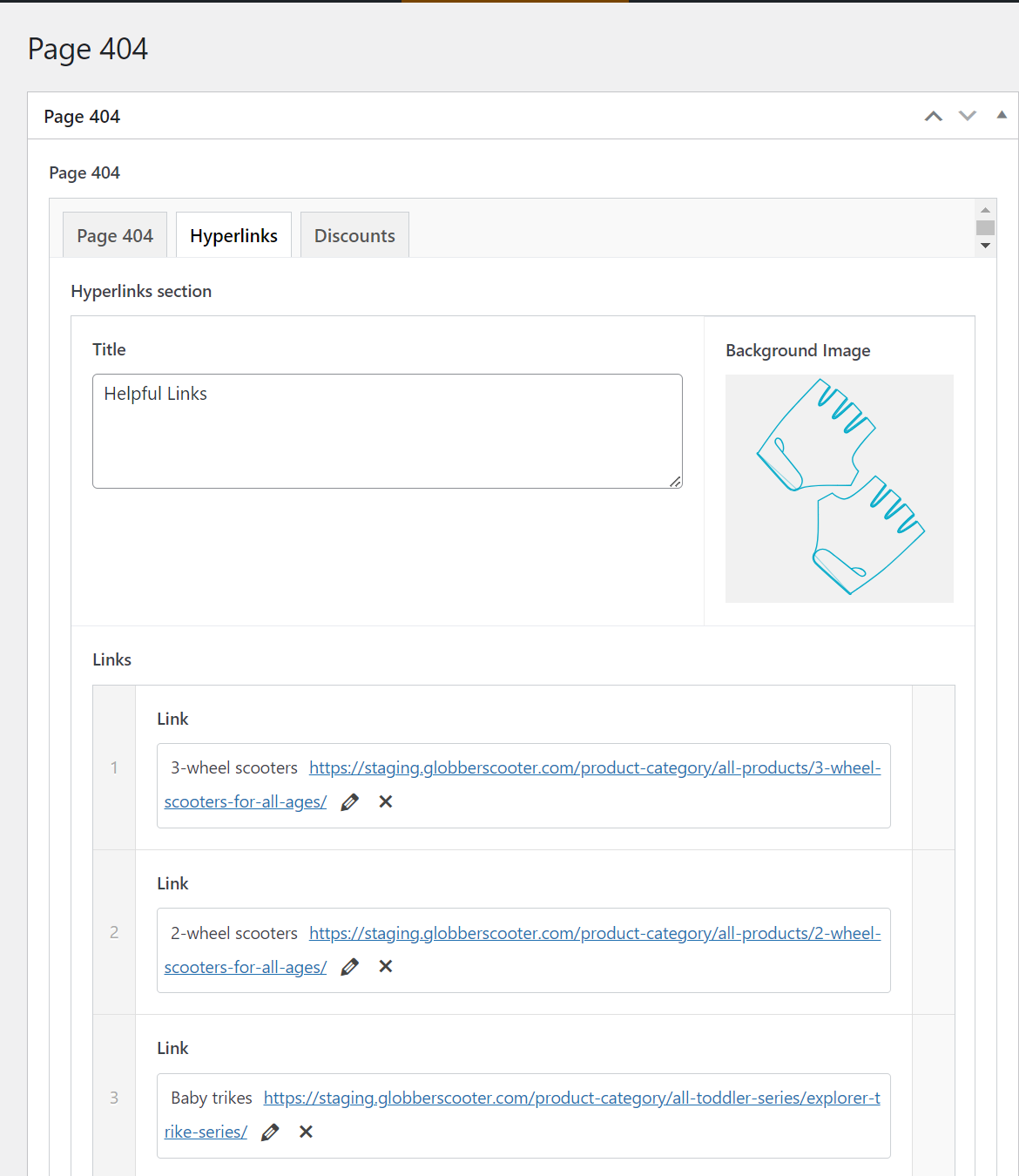The image size is (1019, 1176).
Task: Remove the Baby trikes link
Action: (306, 1132)
